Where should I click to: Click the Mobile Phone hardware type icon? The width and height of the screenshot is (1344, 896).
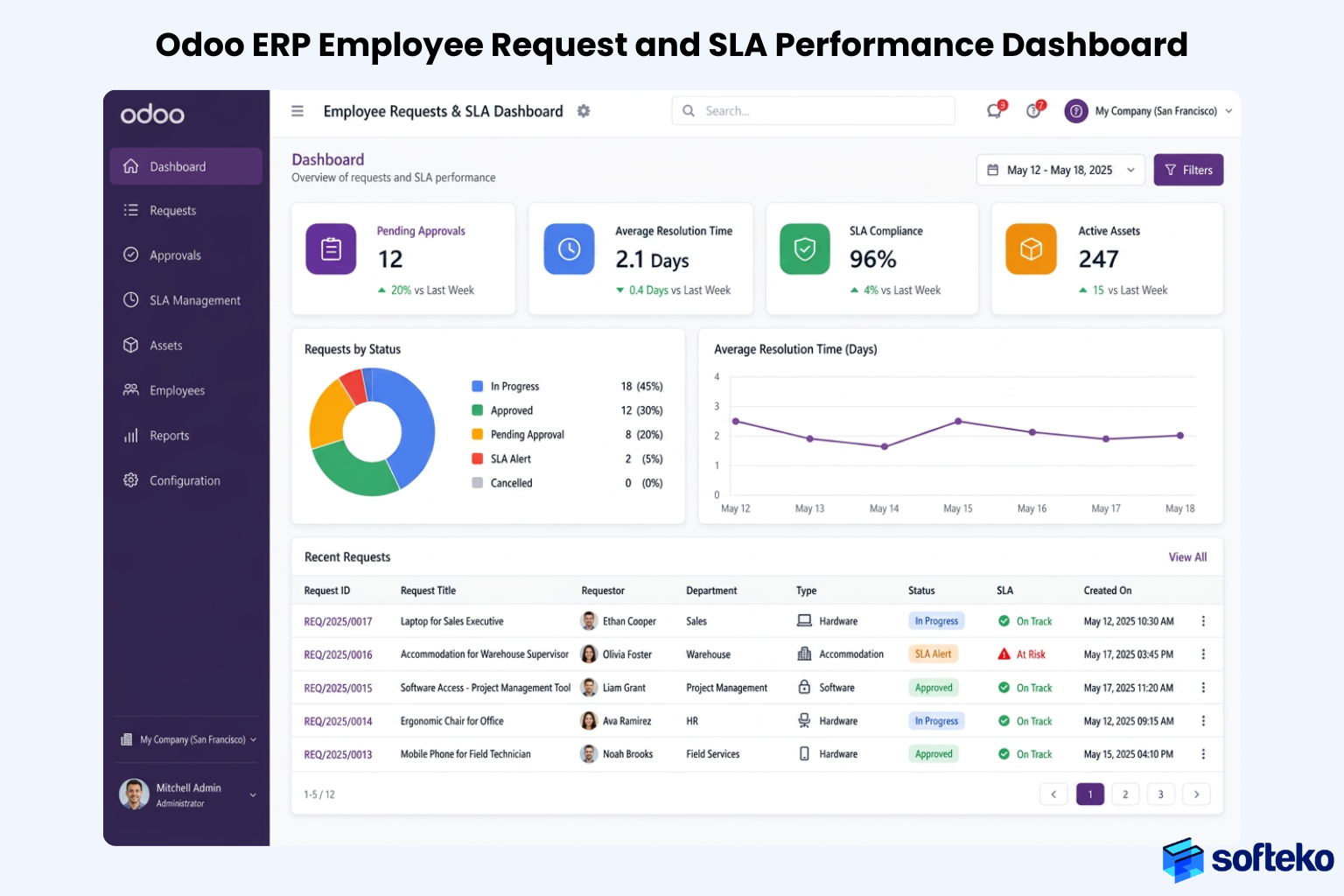click(804, 754)
